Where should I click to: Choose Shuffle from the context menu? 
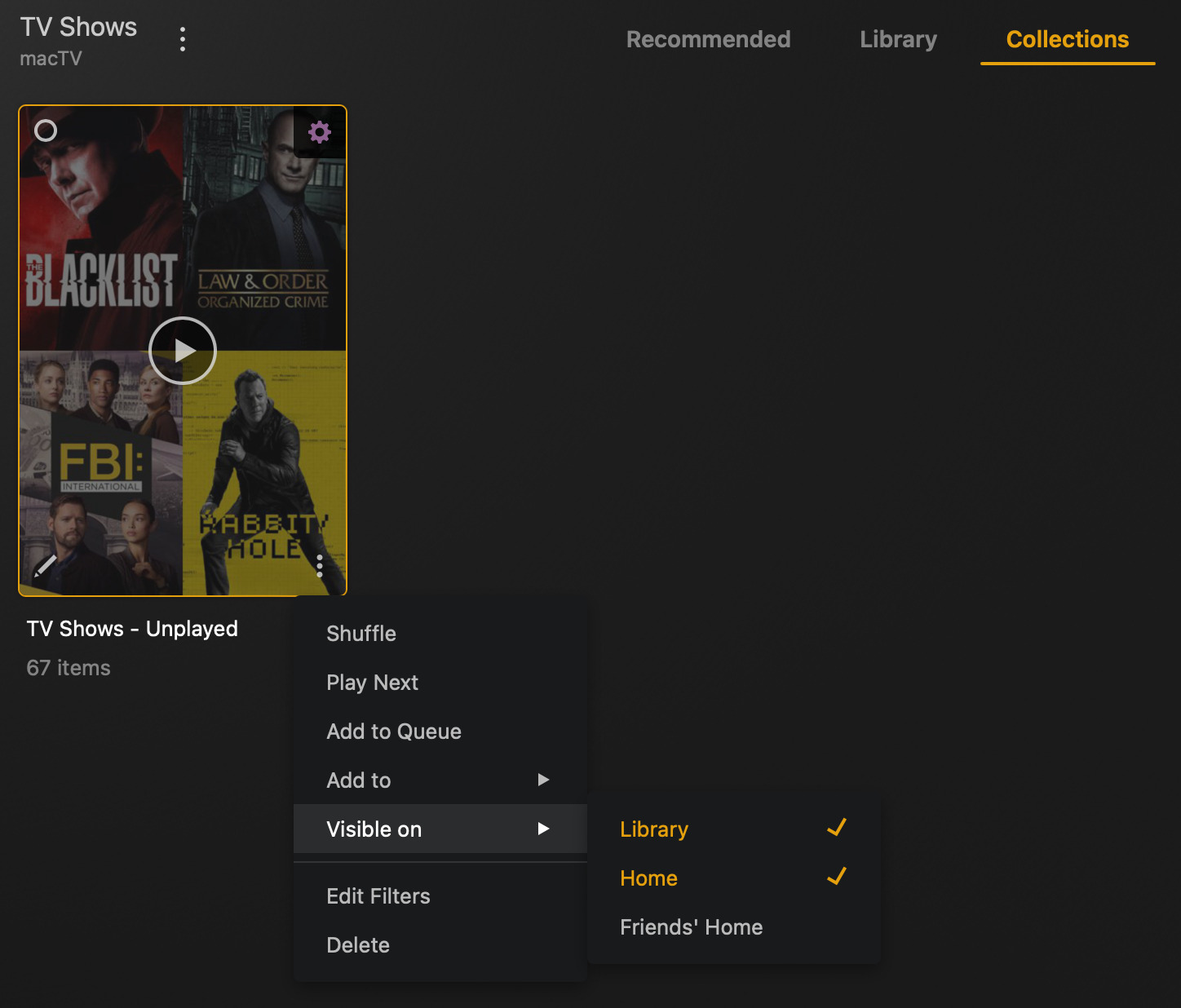pyautogui.click(x=440, y=634)
